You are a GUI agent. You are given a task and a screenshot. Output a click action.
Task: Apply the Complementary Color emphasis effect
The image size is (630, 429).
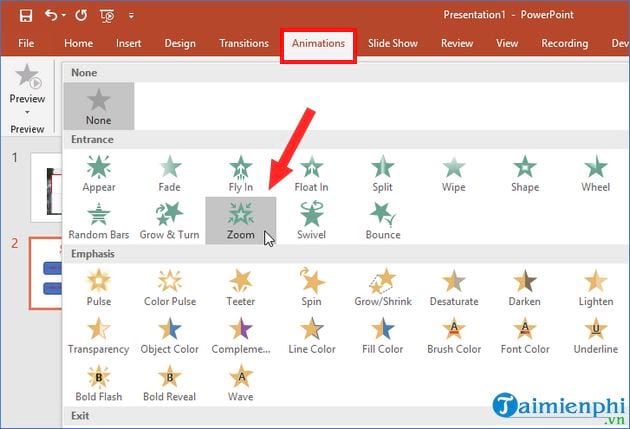[x=241, y=335]
